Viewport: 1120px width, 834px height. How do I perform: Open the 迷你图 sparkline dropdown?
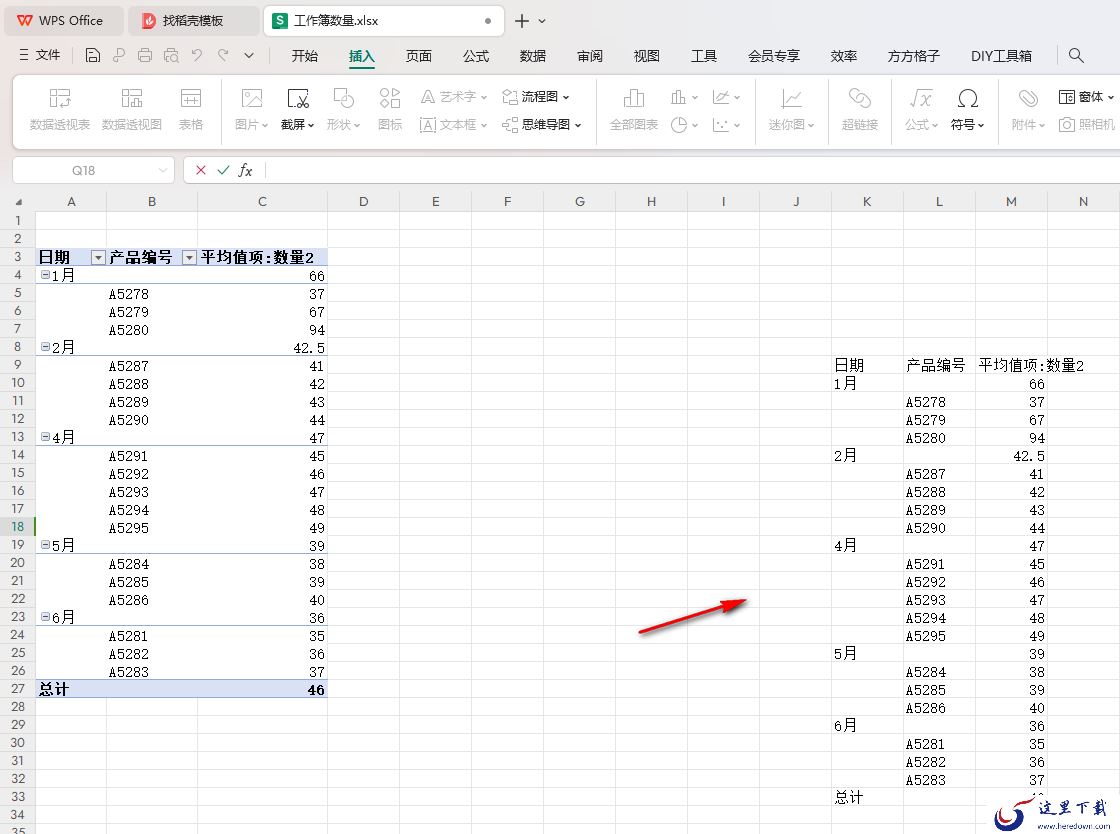click(791, 109)
